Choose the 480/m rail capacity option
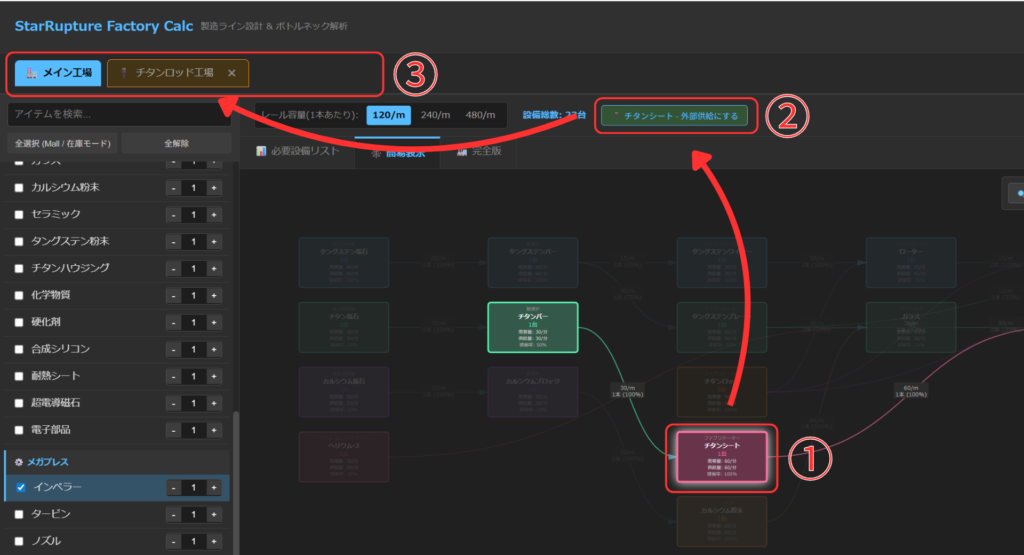1024x555 pixels. 479,115
